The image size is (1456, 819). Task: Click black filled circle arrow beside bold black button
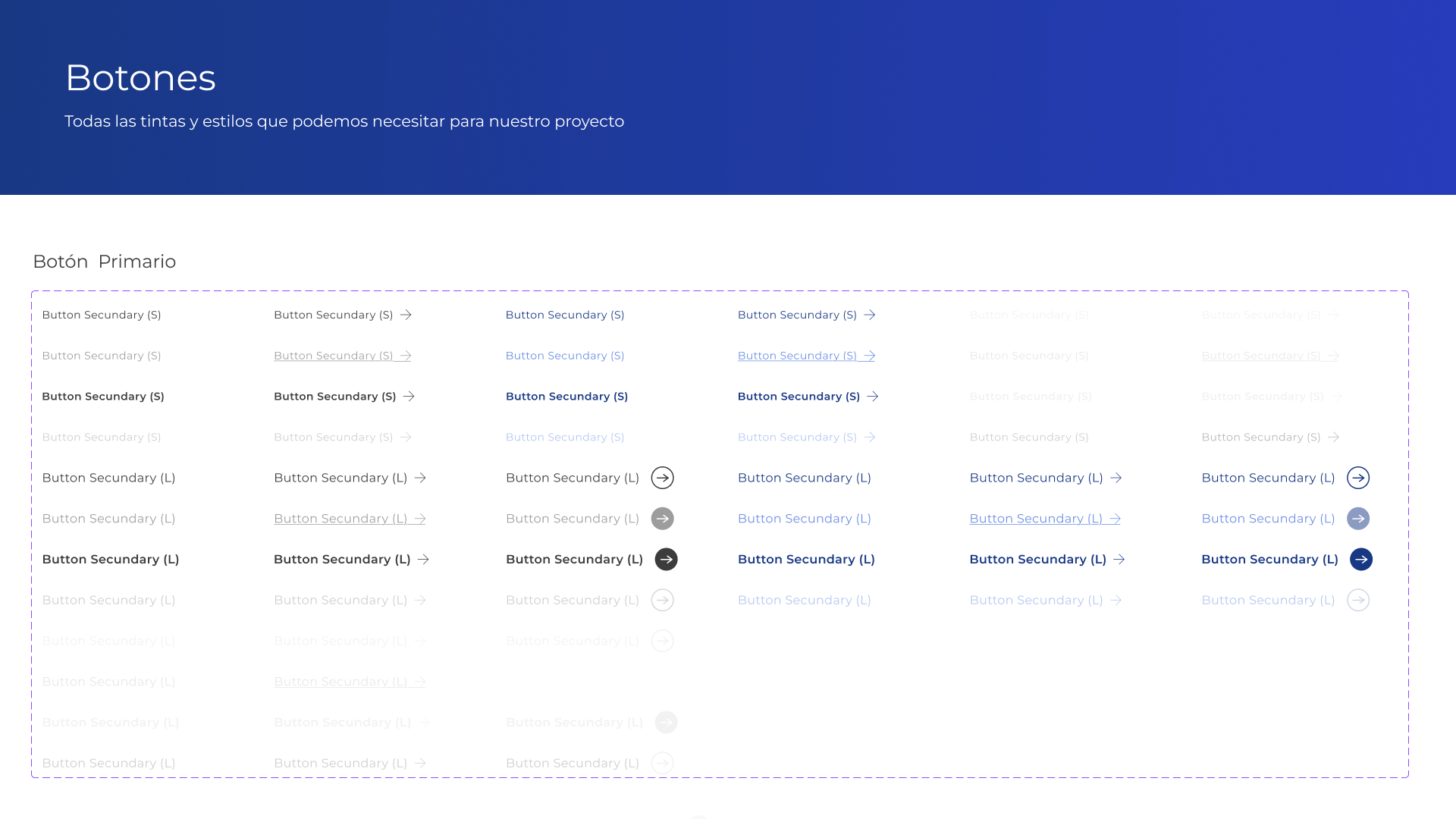pos(666,560)
